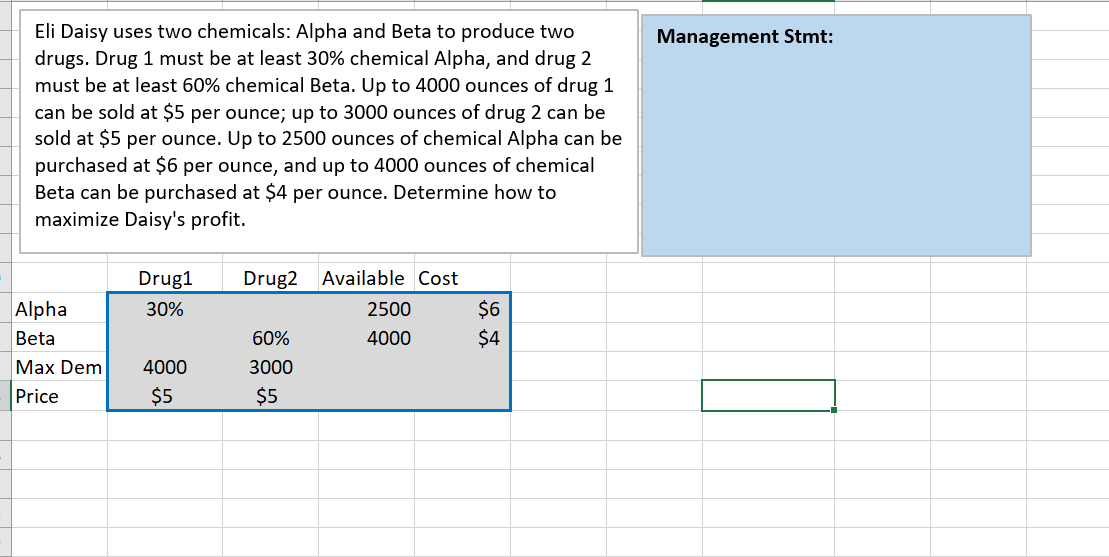Select the Drug1 column header cell

click(165, 278)
